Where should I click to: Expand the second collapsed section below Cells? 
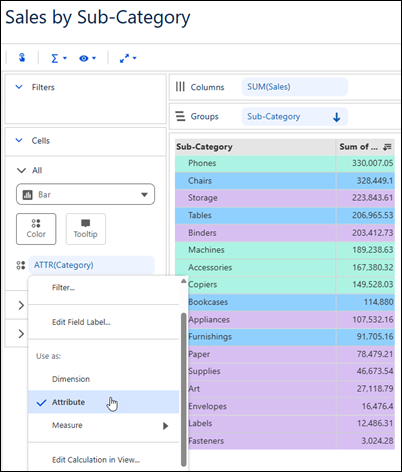click(x=21, y=333)
